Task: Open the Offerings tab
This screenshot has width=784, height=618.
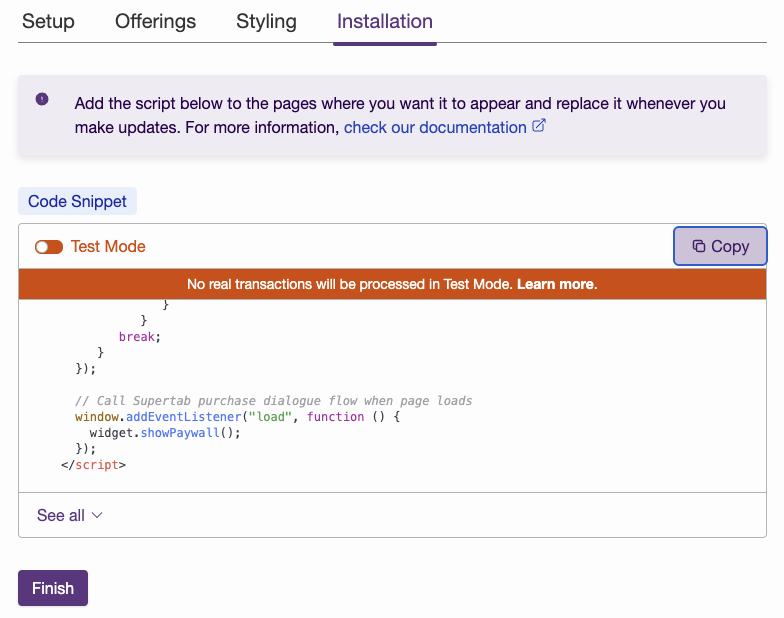Action: (156, 22)
